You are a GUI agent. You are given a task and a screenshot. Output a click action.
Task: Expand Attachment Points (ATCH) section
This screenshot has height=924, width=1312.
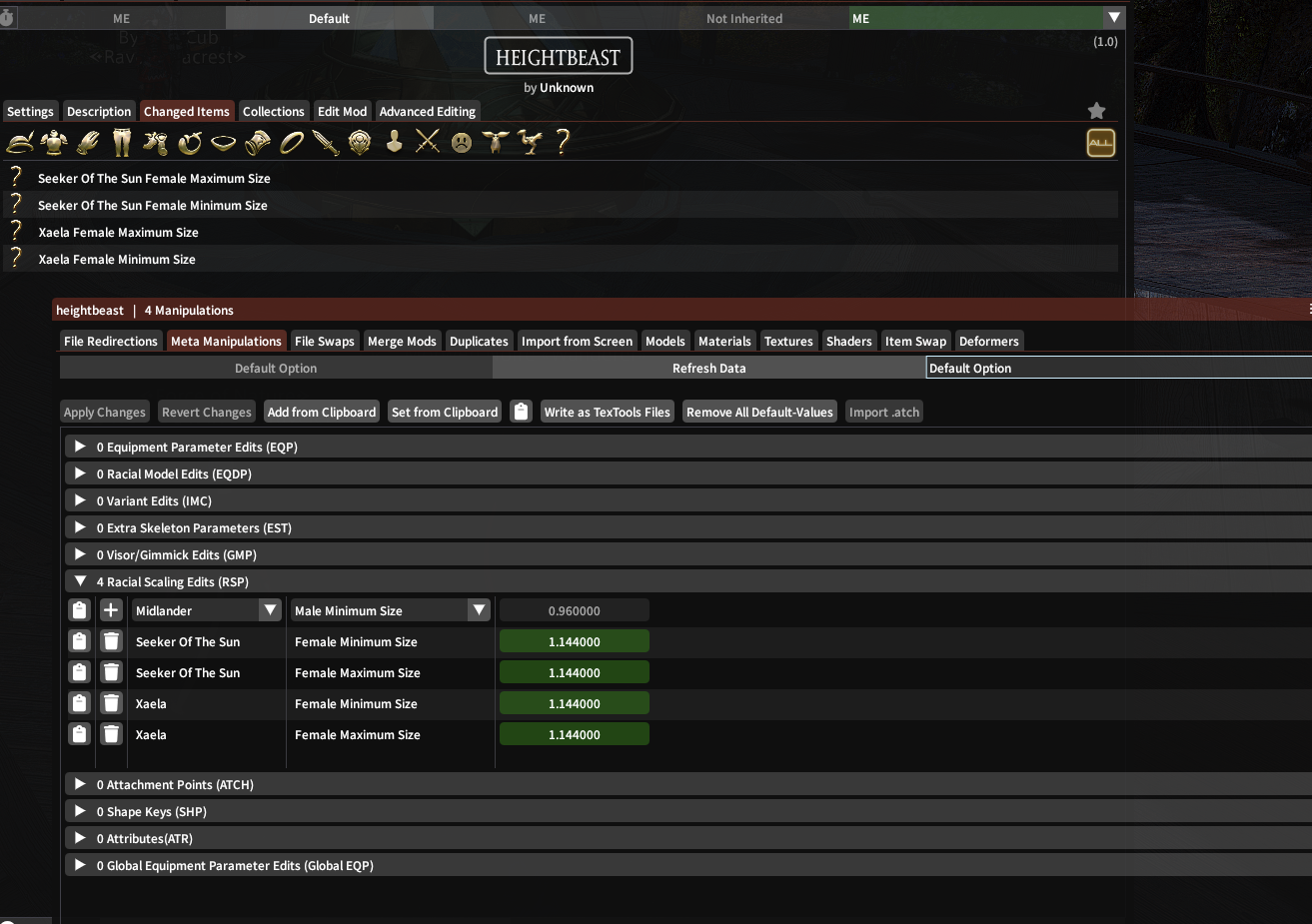(688, 784)
